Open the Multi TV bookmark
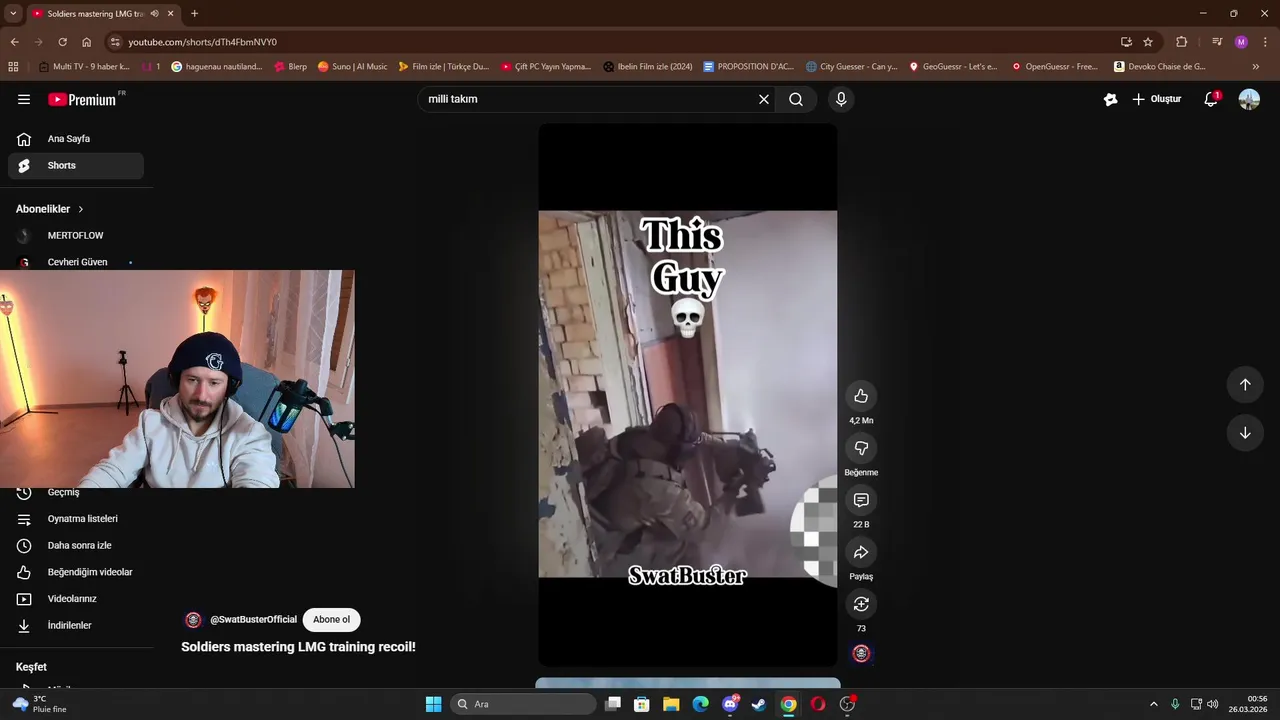This screenshot has height=720, width=1280. (x=84, y=67)
